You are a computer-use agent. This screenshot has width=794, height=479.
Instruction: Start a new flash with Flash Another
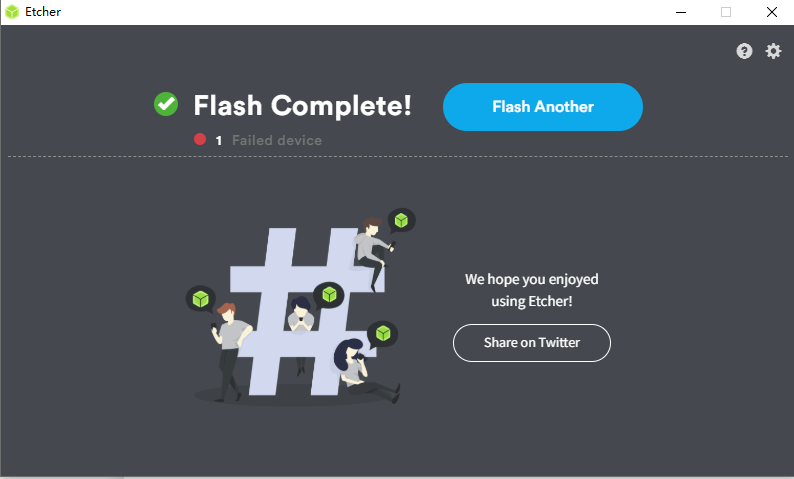tap(543, 107)
